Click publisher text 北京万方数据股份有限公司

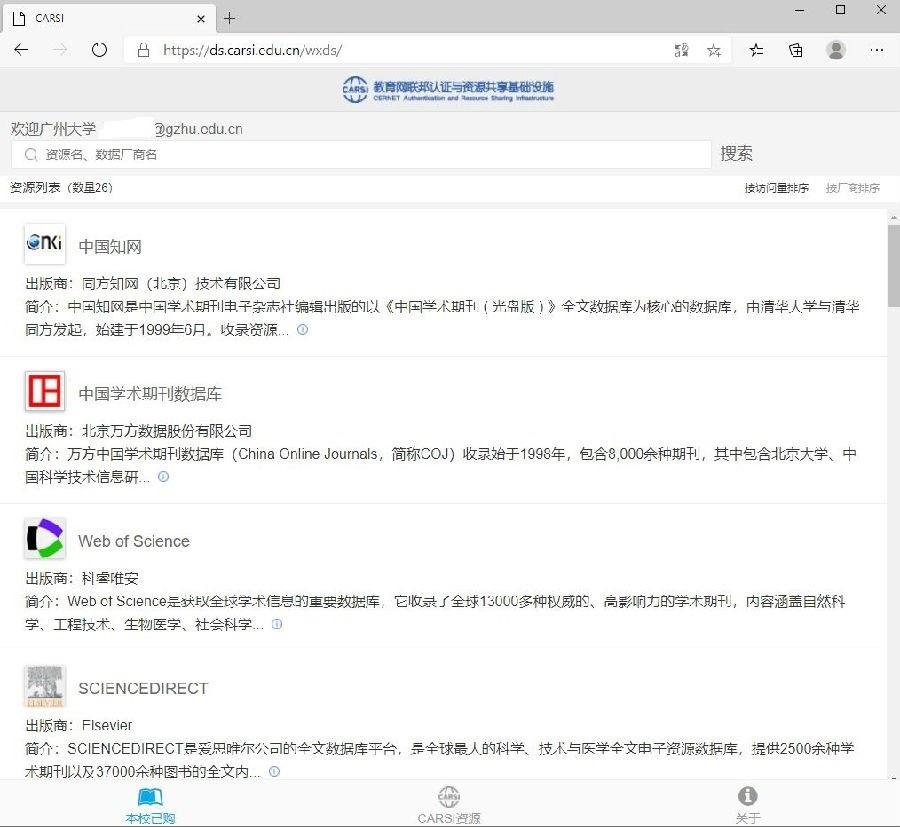pos(167,431)
